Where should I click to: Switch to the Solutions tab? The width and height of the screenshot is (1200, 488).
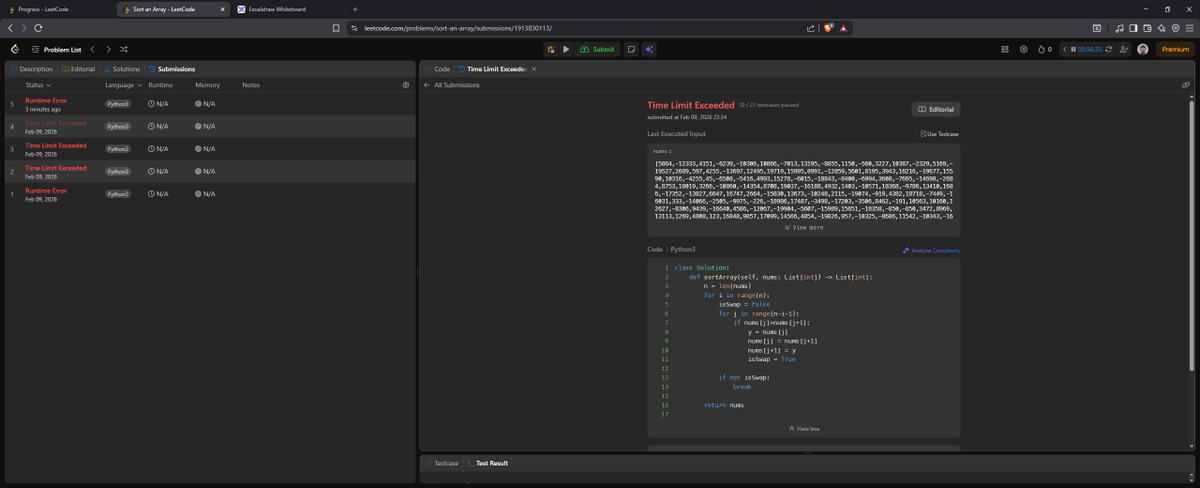coord(122,69)
